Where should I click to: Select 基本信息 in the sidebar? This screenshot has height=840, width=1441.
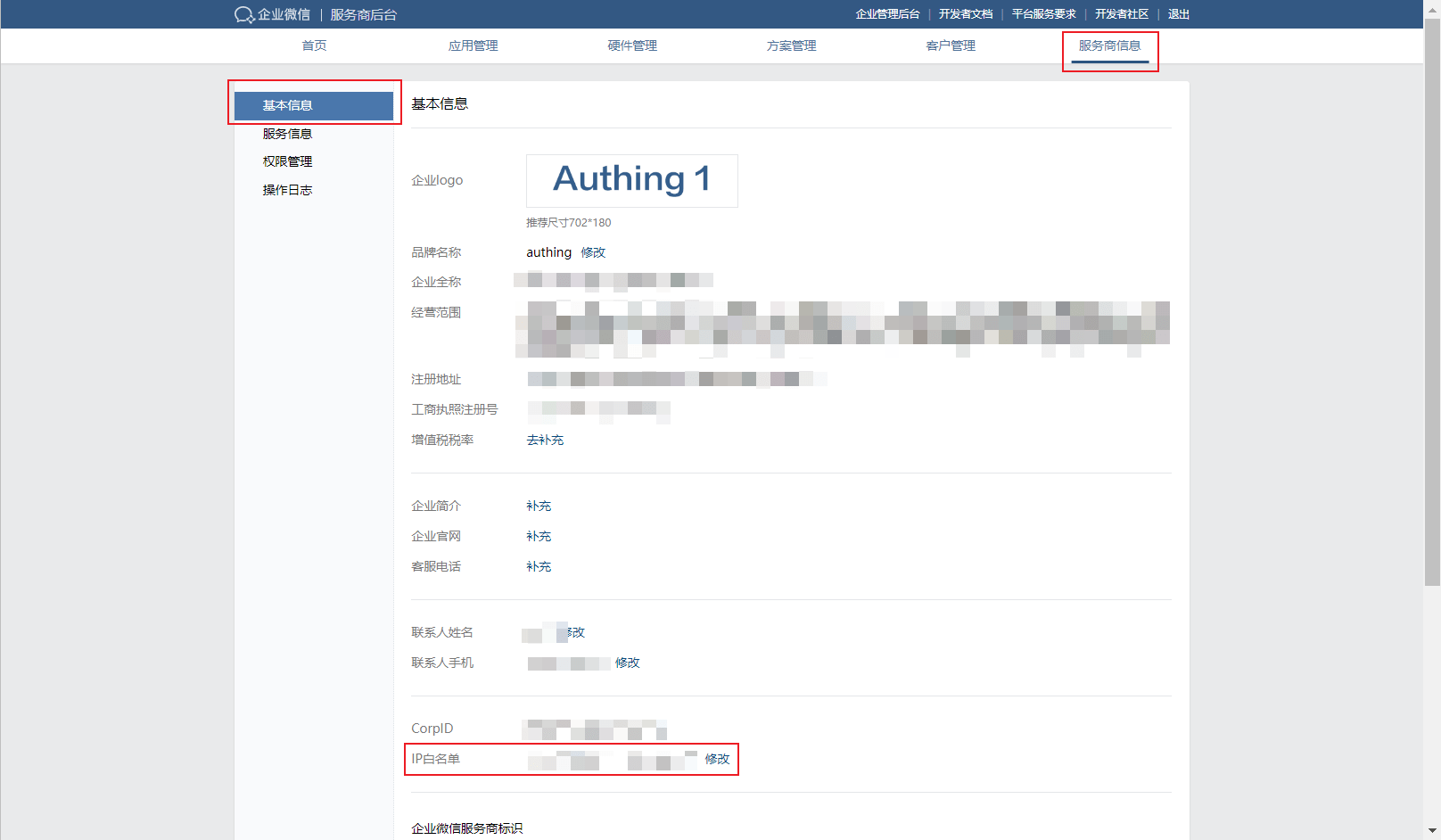click(x=285, y=105)
